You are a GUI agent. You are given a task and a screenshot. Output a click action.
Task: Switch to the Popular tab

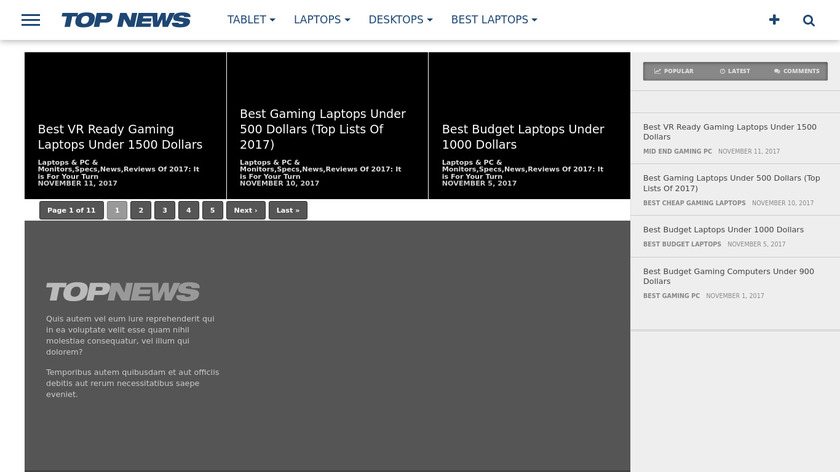673,71
